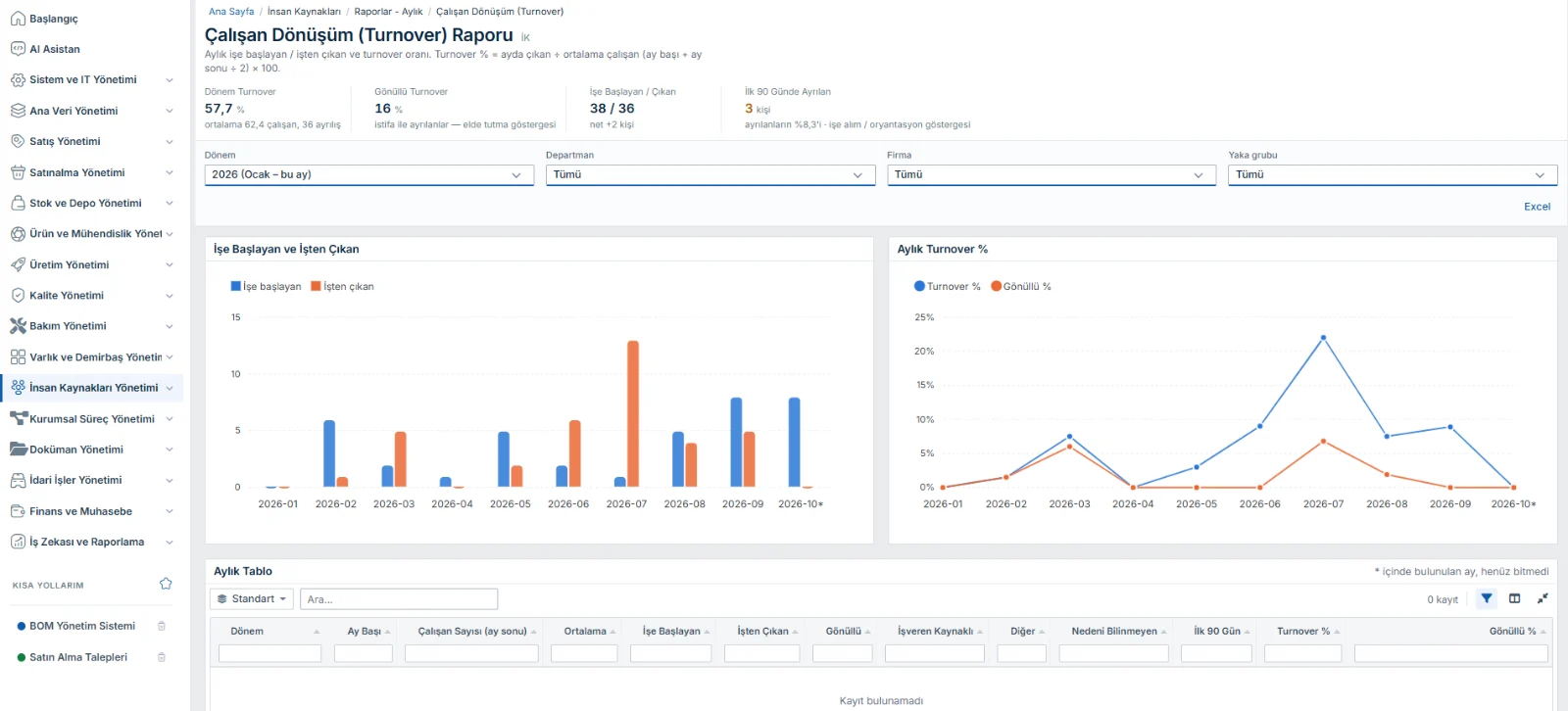Click the Satın Alma Yönetimi basket icon
Screen dimensions: 1568x711
(18, 172)
